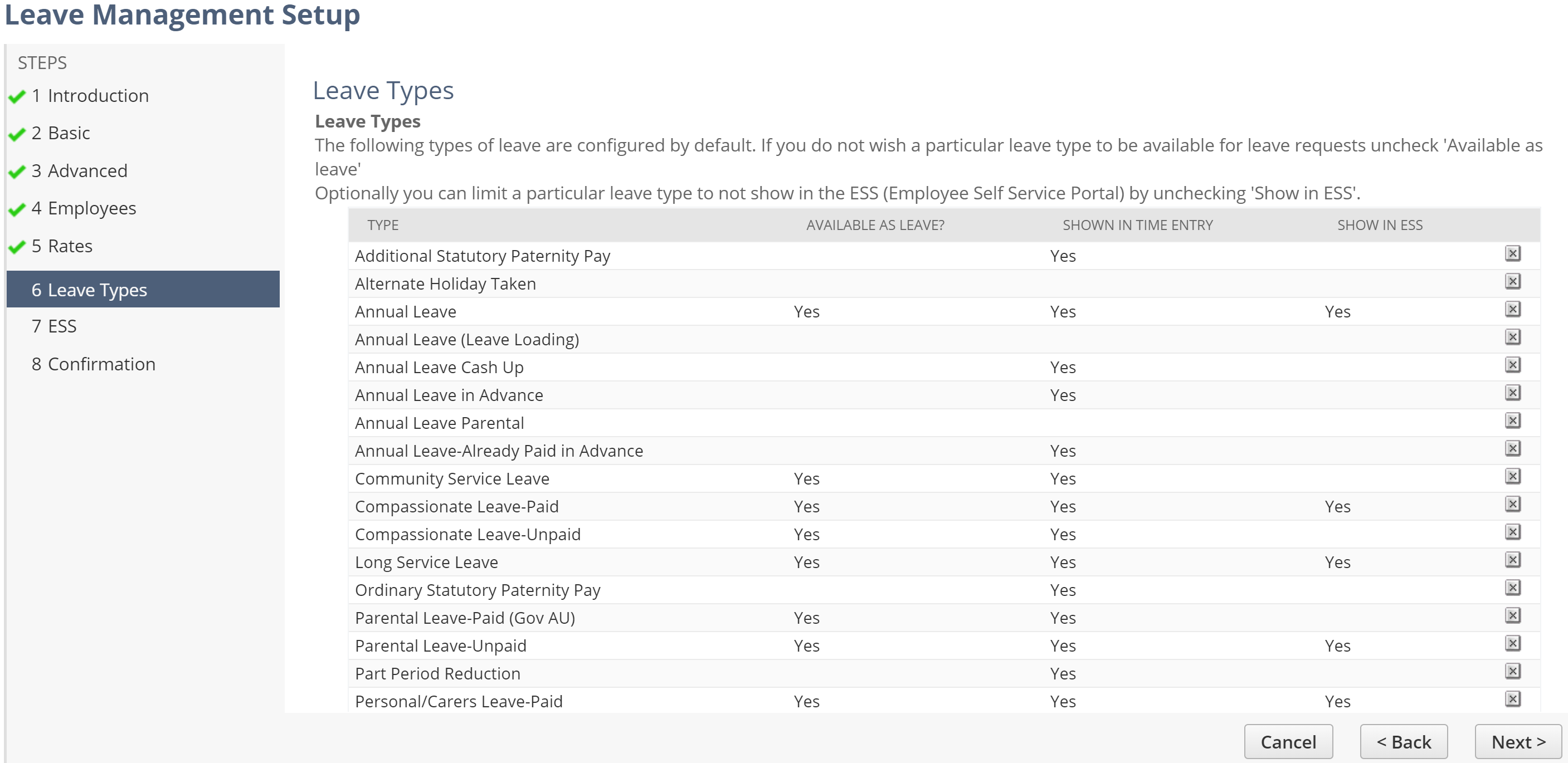Cancel the Leave Management Setup wizard
1568x763 pixels.
coord(1288,741)
